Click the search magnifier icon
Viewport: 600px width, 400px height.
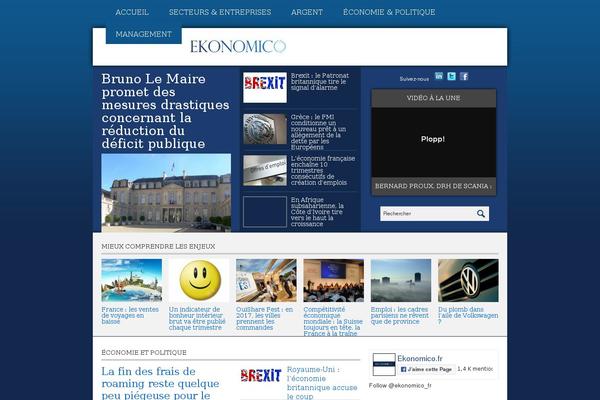click(x=481, y=214)
